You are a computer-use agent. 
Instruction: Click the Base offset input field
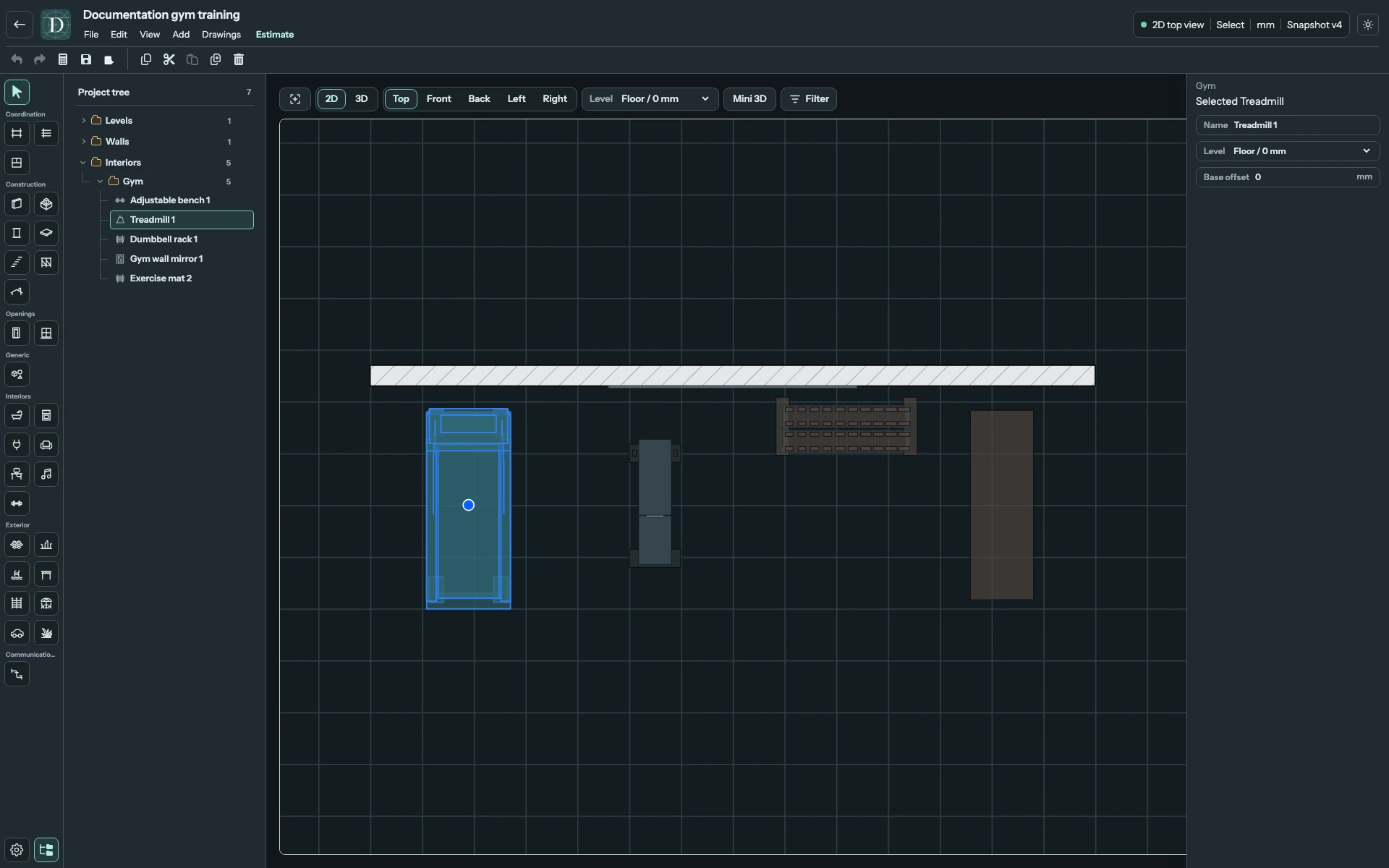1288,177
